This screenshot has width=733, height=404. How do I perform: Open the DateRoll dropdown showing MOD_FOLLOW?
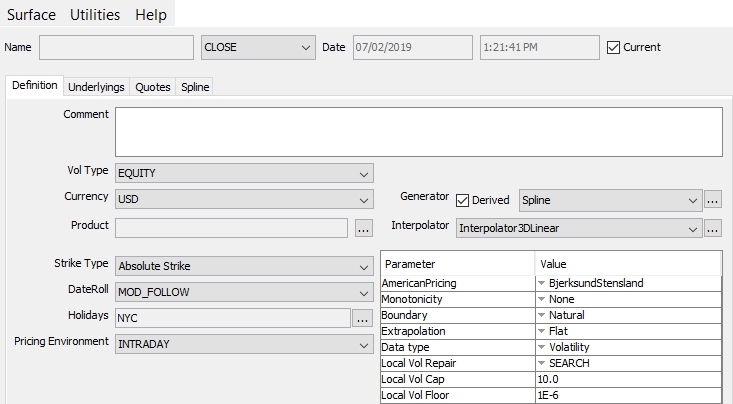click(244, 292)
